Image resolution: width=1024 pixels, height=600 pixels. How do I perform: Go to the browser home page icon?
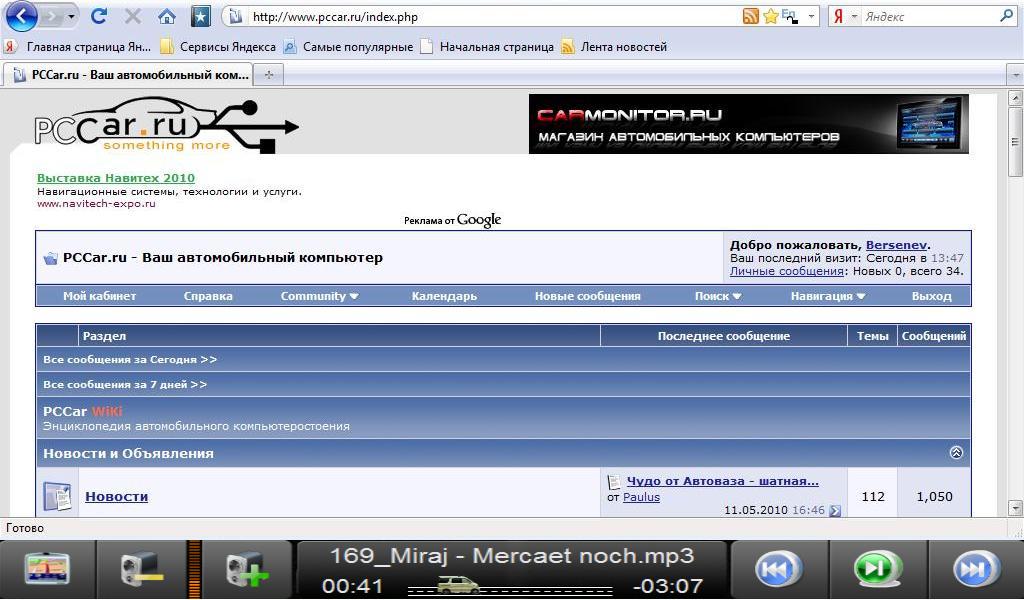(x=167, y=16)
